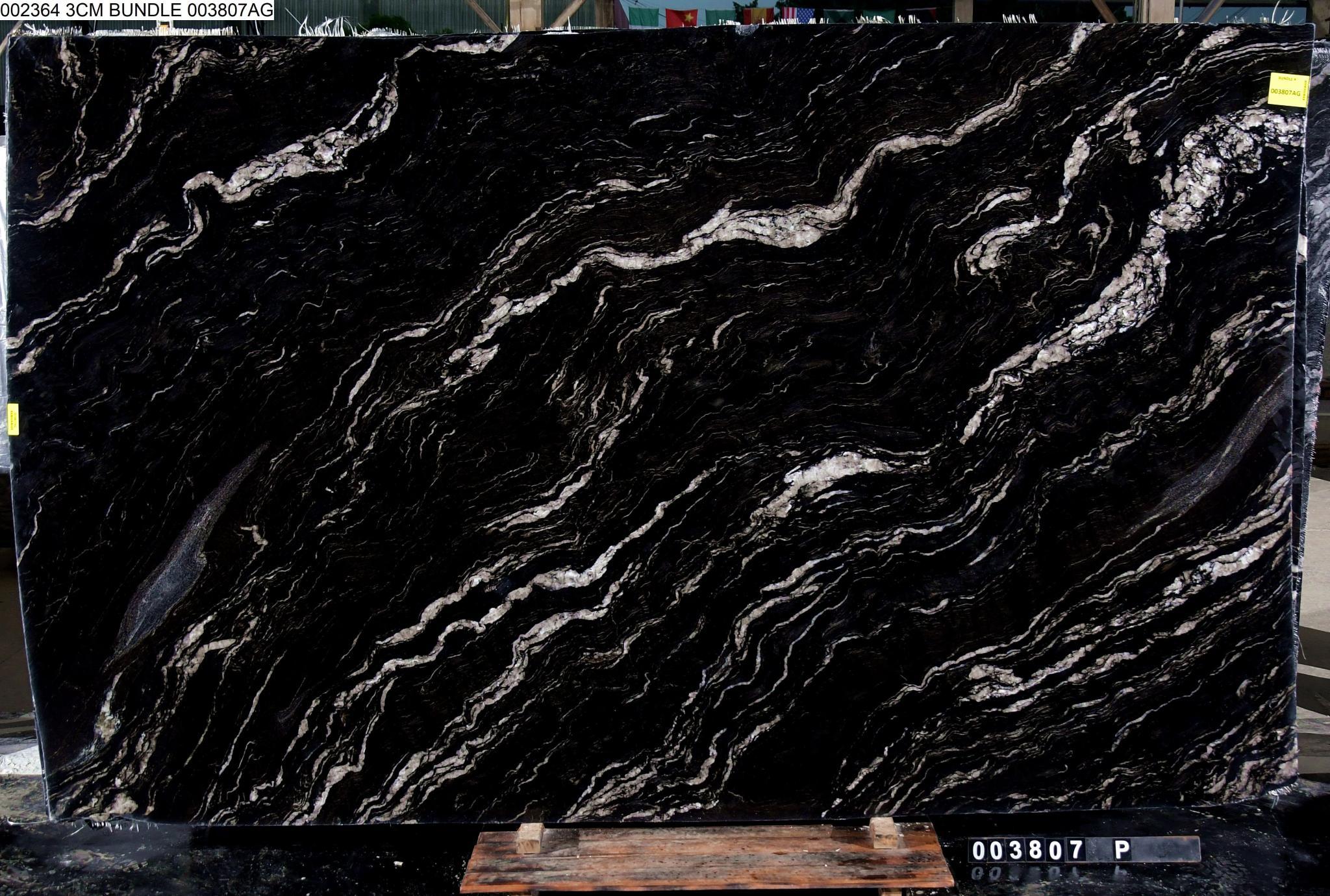The width and height of the screenshot is (1330, 896).
Task: Click bright white blotch vein right of center
Action: pyautogui.click(x=831, y=471)
